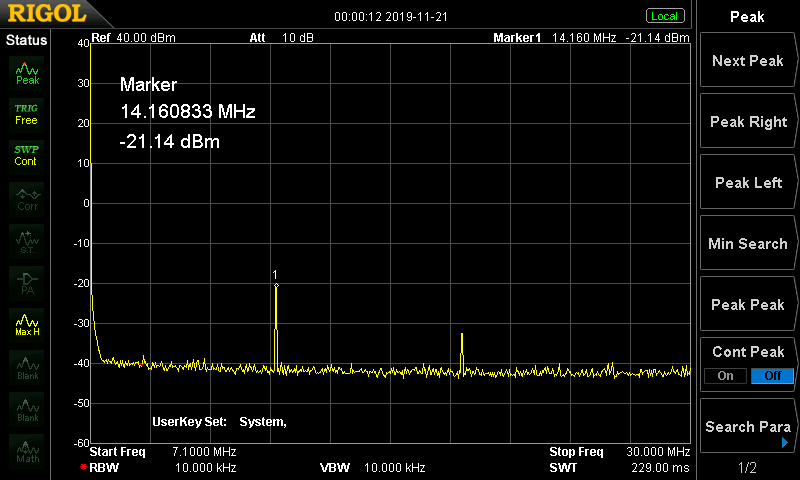This screenshot has width=800, height=480.
Task: Select the TRIG Free status icon
Action: 26,113
